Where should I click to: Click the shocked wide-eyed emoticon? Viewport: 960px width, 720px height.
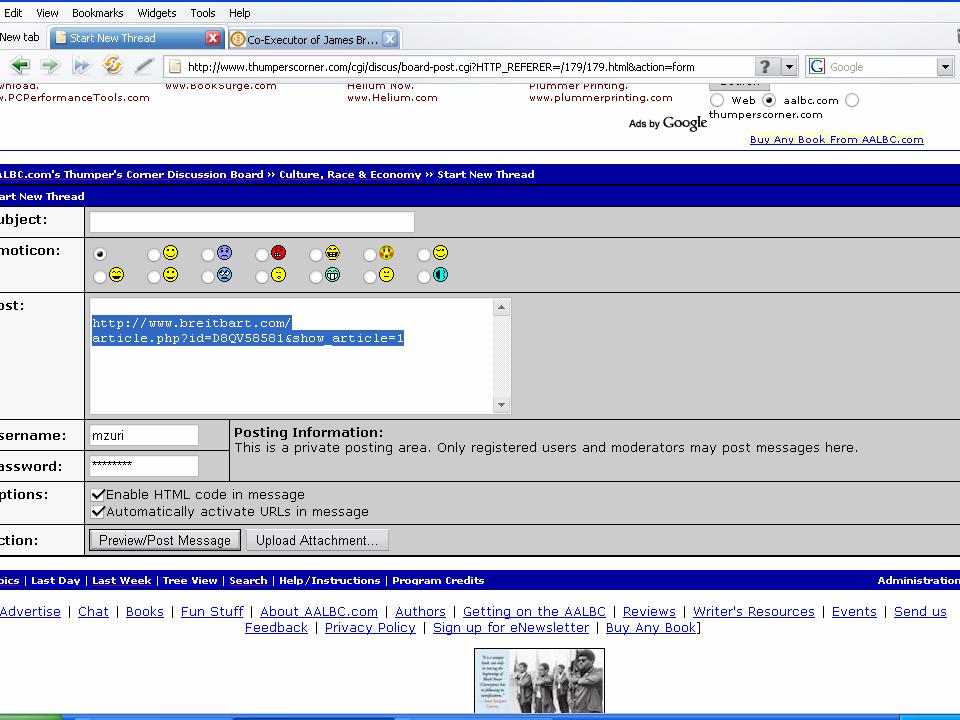[386, 252]
